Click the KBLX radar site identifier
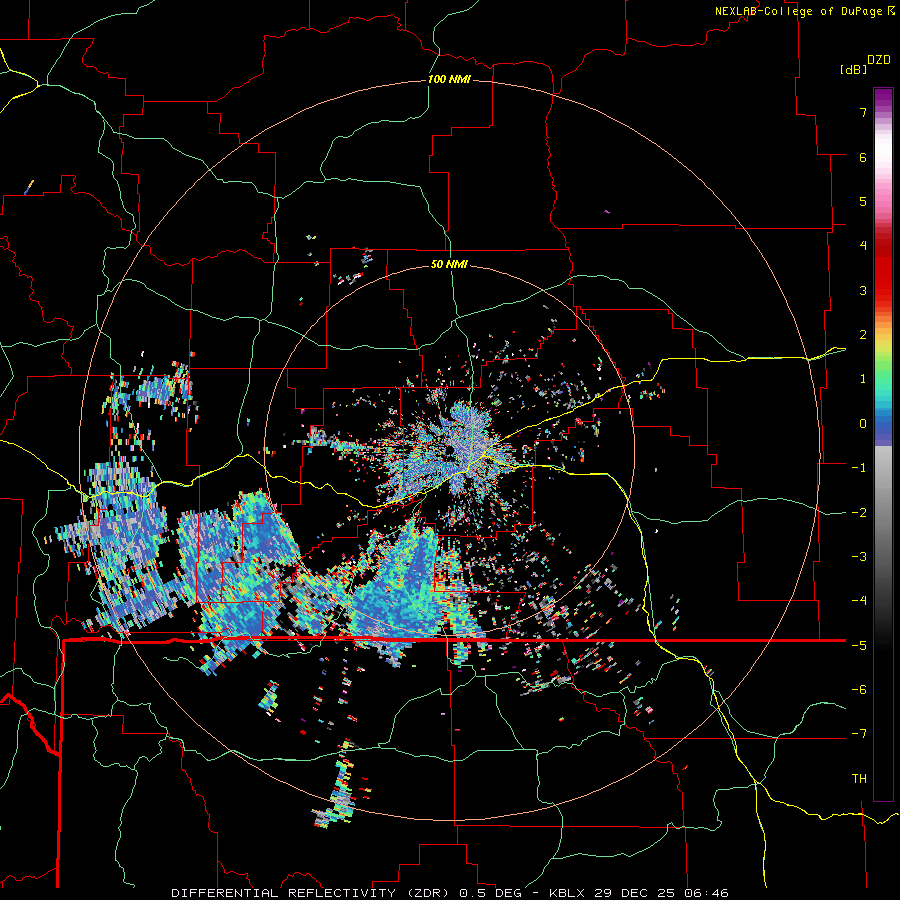This screenshot has width=900, height=900. click(x=568, y=893)
